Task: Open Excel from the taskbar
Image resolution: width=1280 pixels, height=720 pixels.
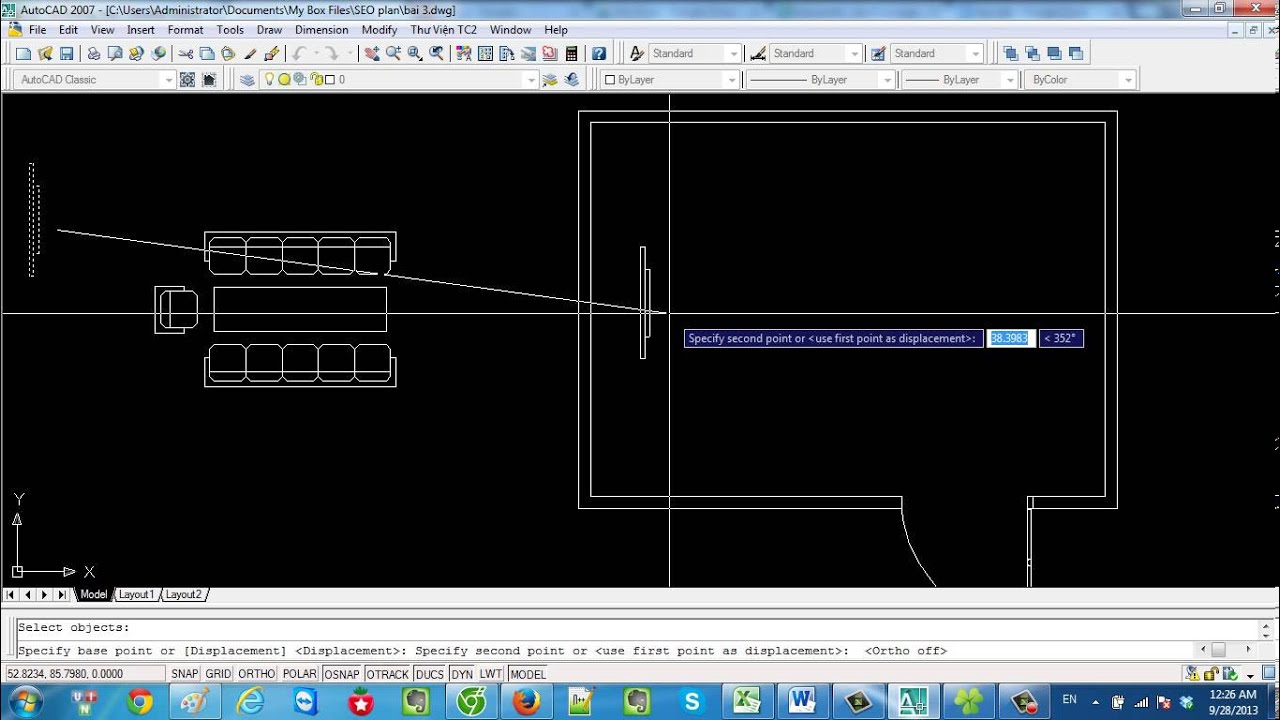Action: [747, 701]
